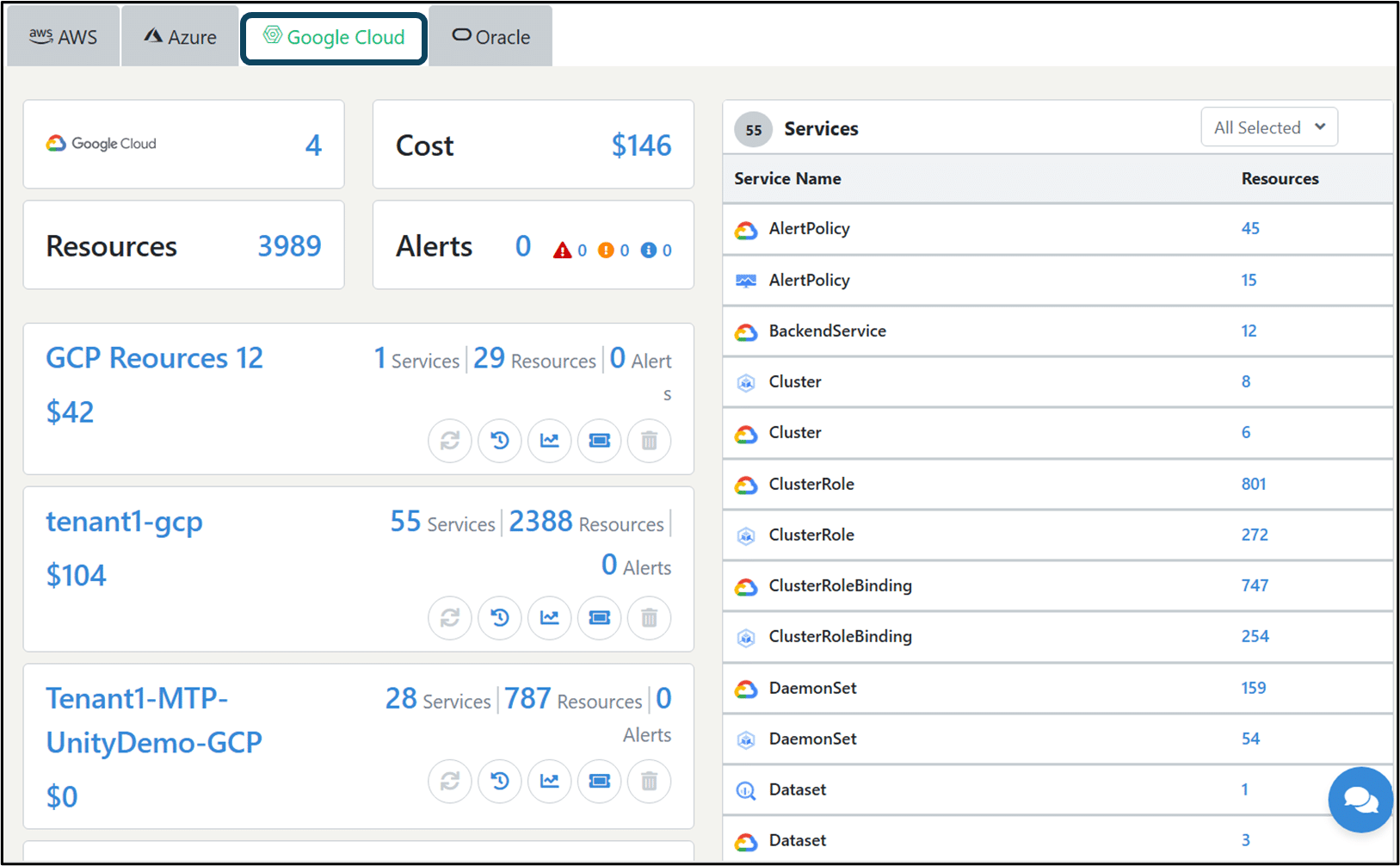Click the sync icon on tenant1-gcp card
The height and width of the screenshot is (866, 1400).
(x=450, y=618)
